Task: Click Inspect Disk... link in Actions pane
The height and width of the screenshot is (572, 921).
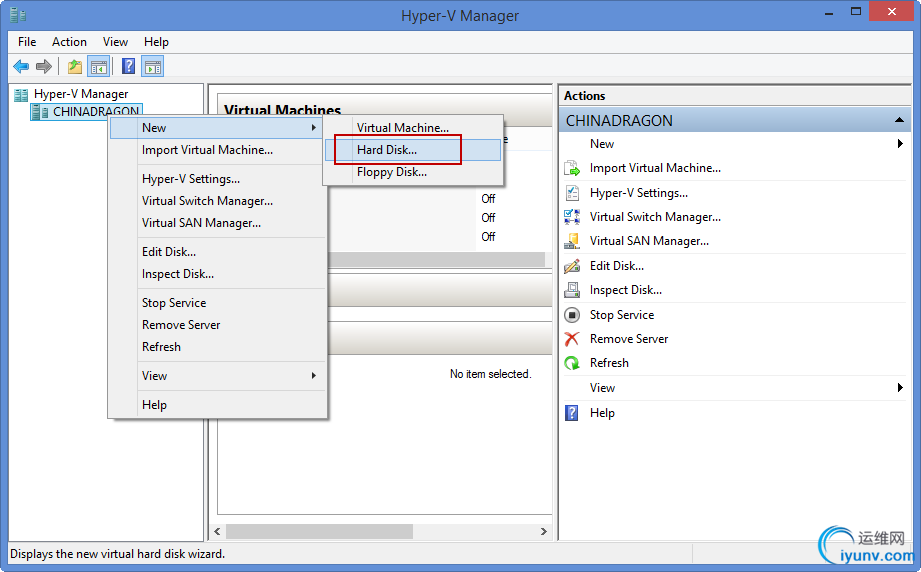Action: [x=626, y=290]
